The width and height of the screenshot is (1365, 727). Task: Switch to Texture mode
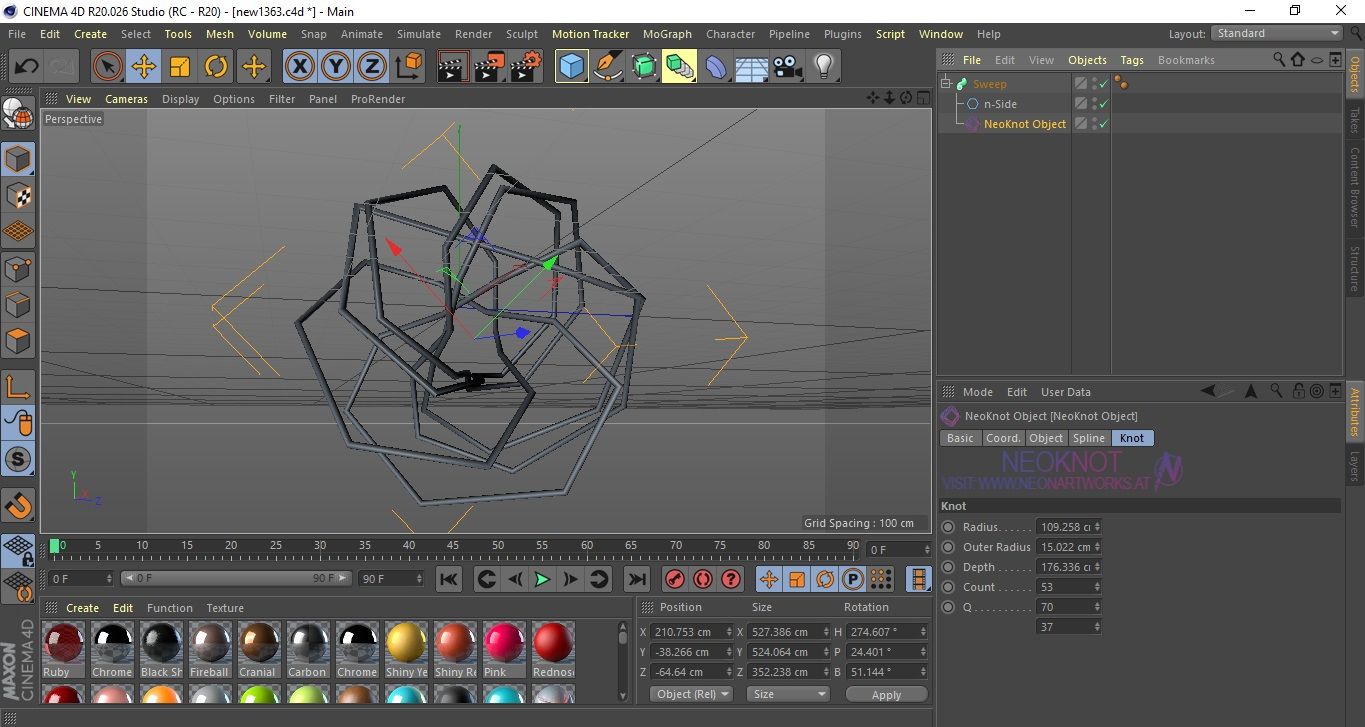(18, 196)
